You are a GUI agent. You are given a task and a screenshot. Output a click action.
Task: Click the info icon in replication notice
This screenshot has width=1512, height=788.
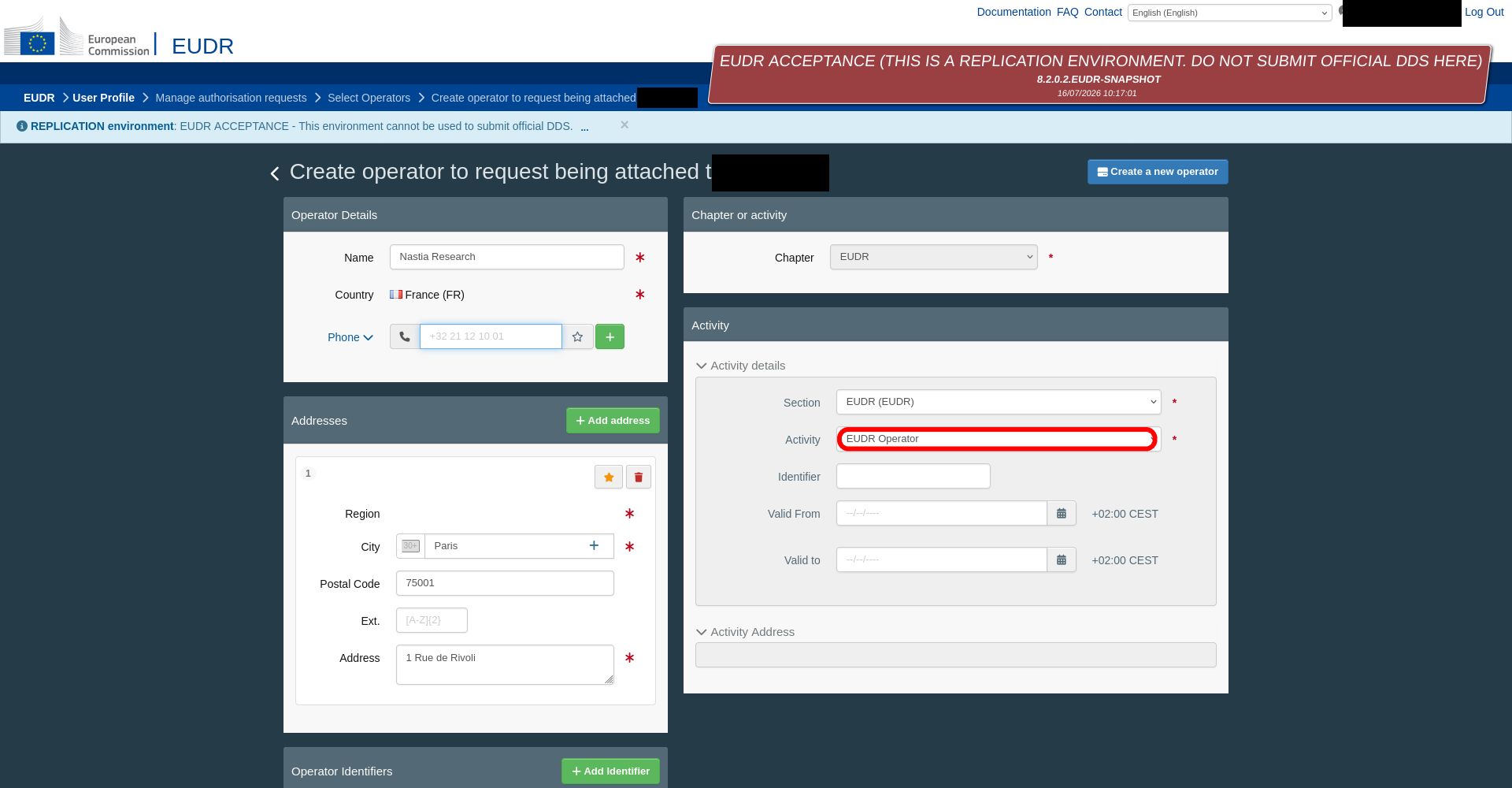pos(22,126)
